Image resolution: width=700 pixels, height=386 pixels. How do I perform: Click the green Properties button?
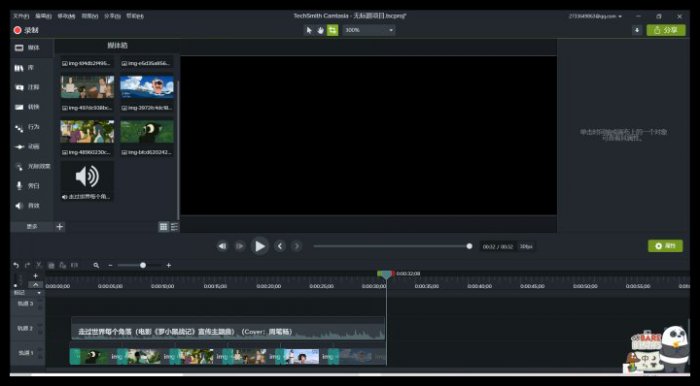[665, 246]
